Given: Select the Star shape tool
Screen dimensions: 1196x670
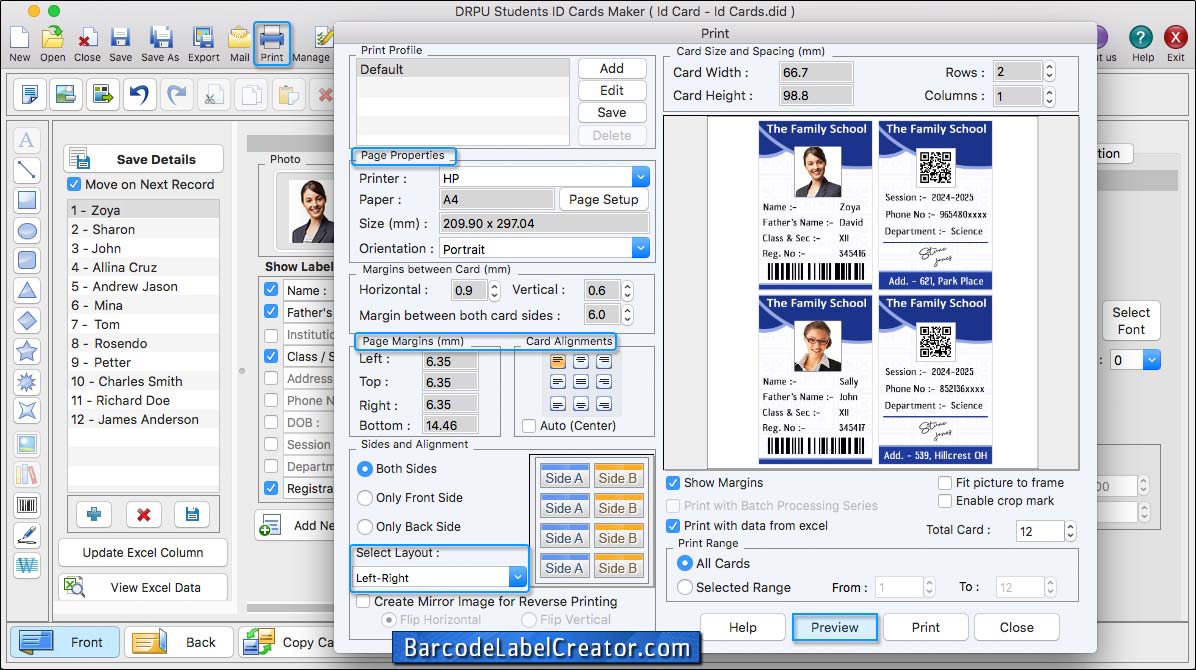Looking at the screenshot, I should [27, 352].
